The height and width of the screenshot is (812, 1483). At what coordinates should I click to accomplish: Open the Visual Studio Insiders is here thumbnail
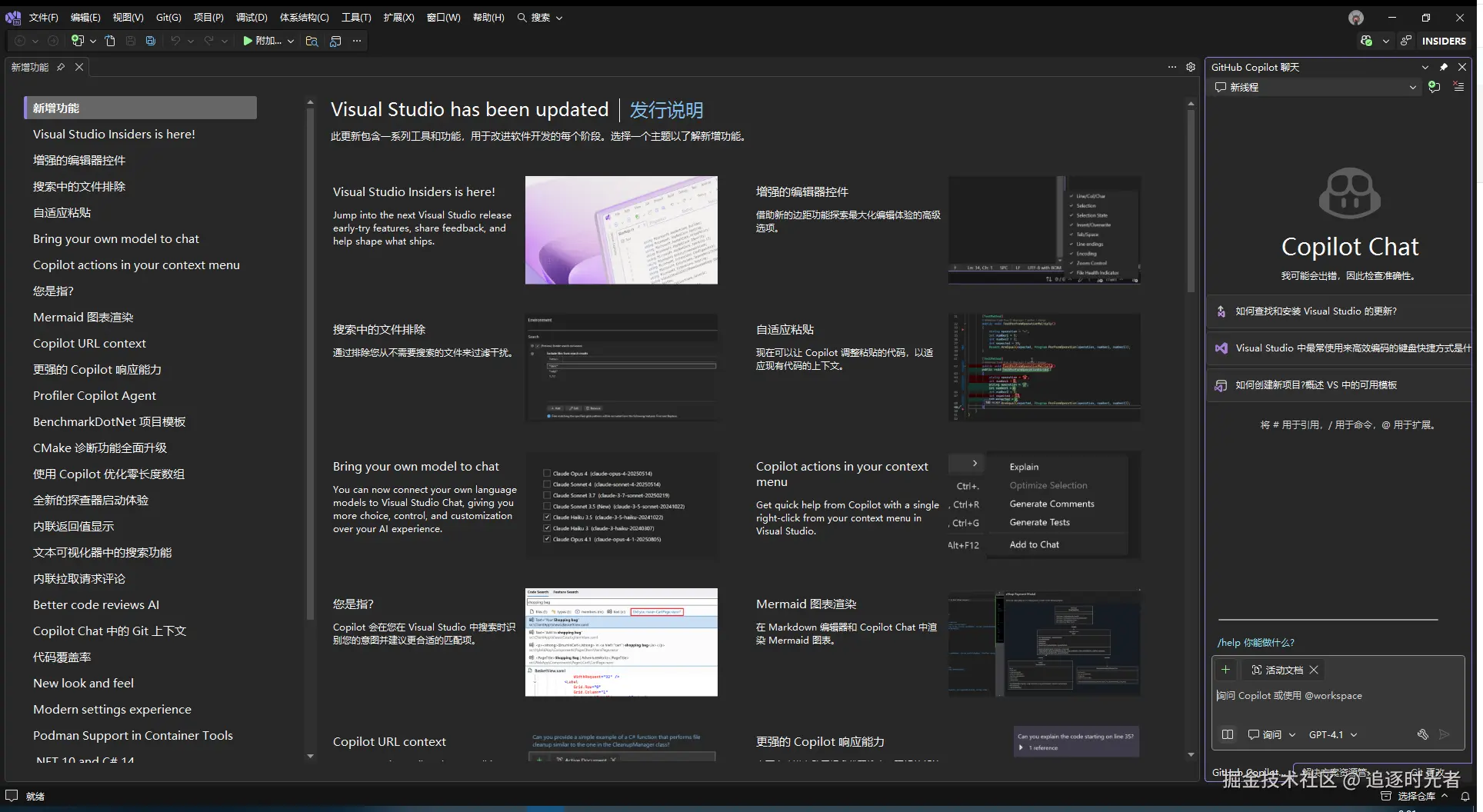pos(622,230)
